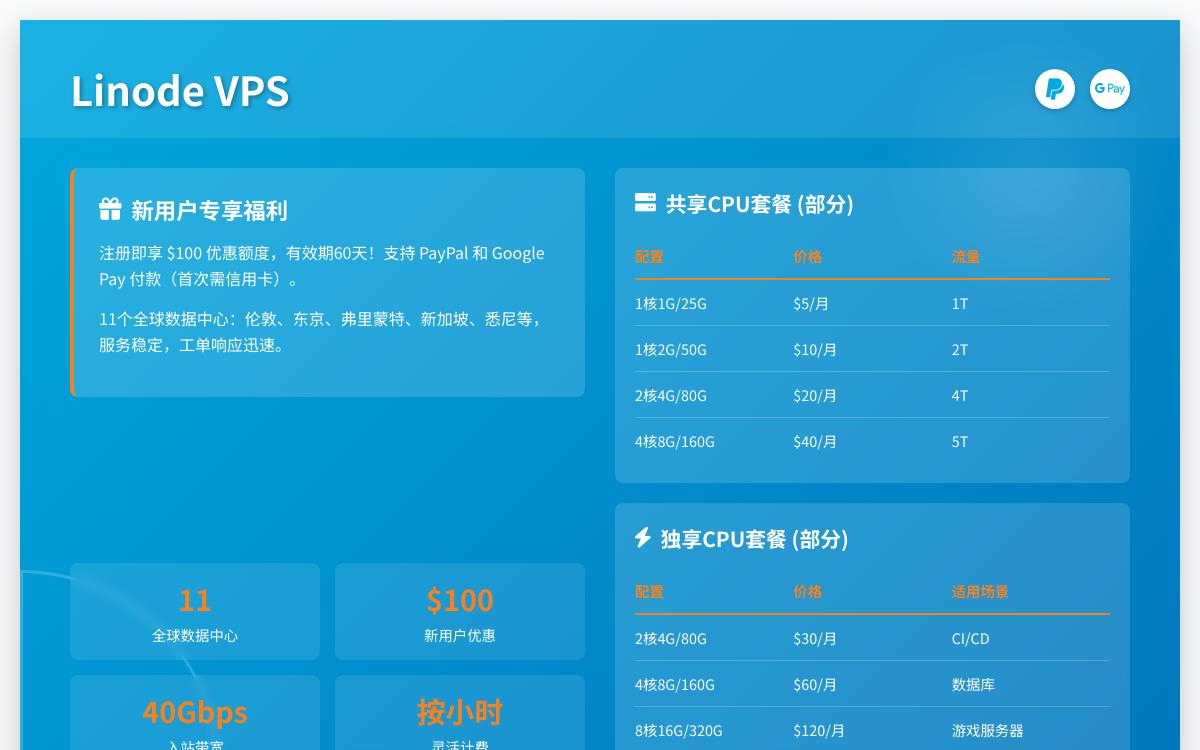
Task: Click the 适用场景 column header
Action: (x=980, y=592)
